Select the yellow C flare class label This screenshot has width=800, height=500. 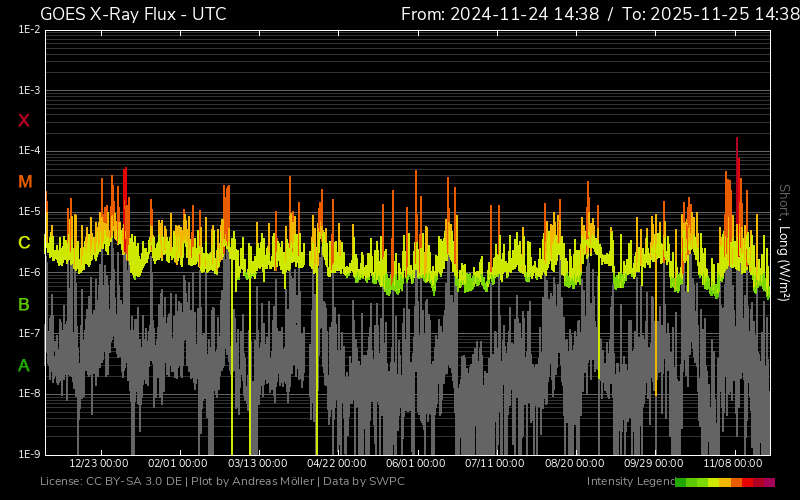pyautogui.click(x=24, y=243)
